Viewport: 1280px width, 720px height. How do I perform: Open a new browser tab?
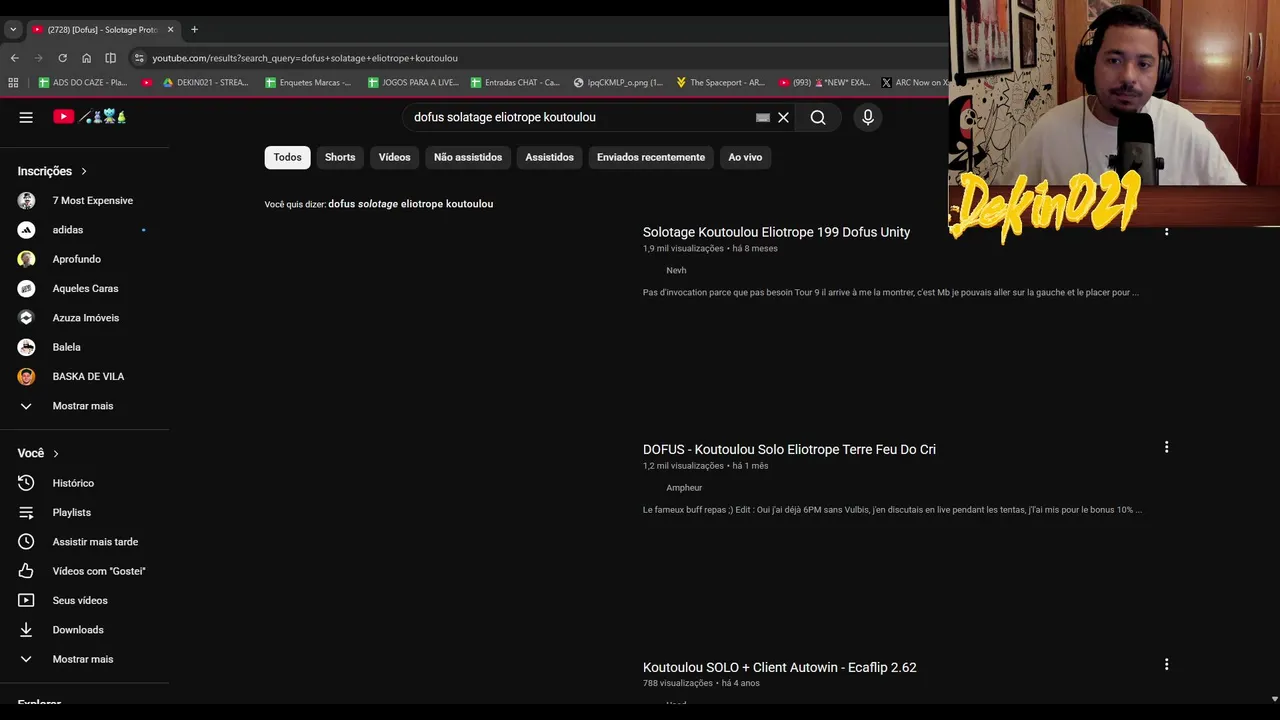(194, 29)
